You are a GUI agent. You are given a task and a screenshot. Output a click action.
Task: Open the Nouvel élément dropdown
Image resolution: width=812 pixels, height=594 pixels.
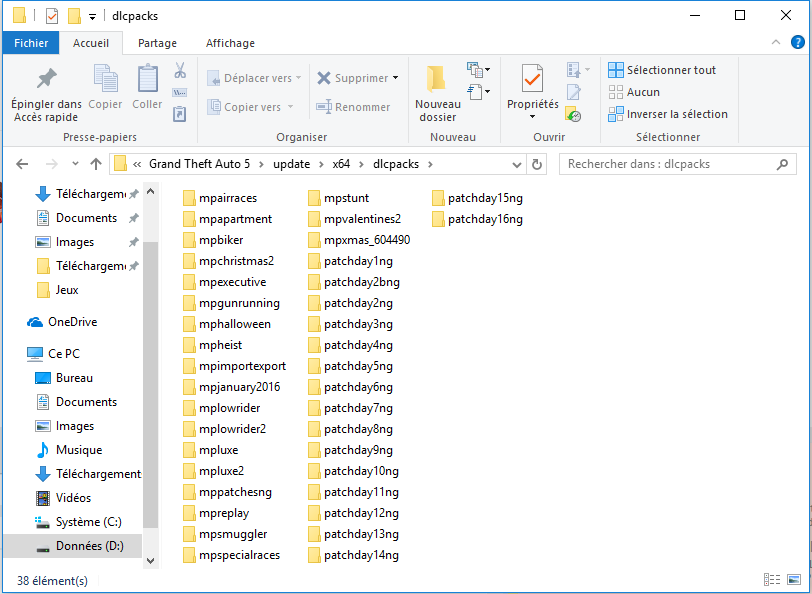click(478, 69)
